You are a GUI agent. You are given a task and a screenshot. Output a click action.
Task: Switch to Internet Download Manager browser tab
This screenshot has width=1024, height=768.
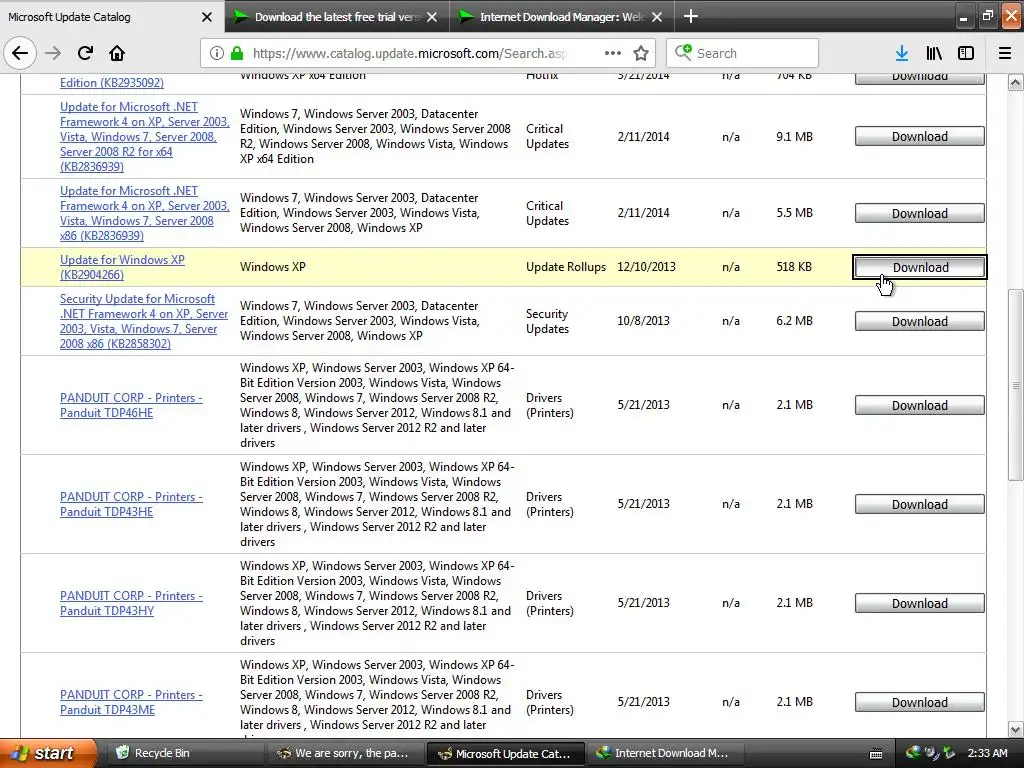[x=562, y=16]
